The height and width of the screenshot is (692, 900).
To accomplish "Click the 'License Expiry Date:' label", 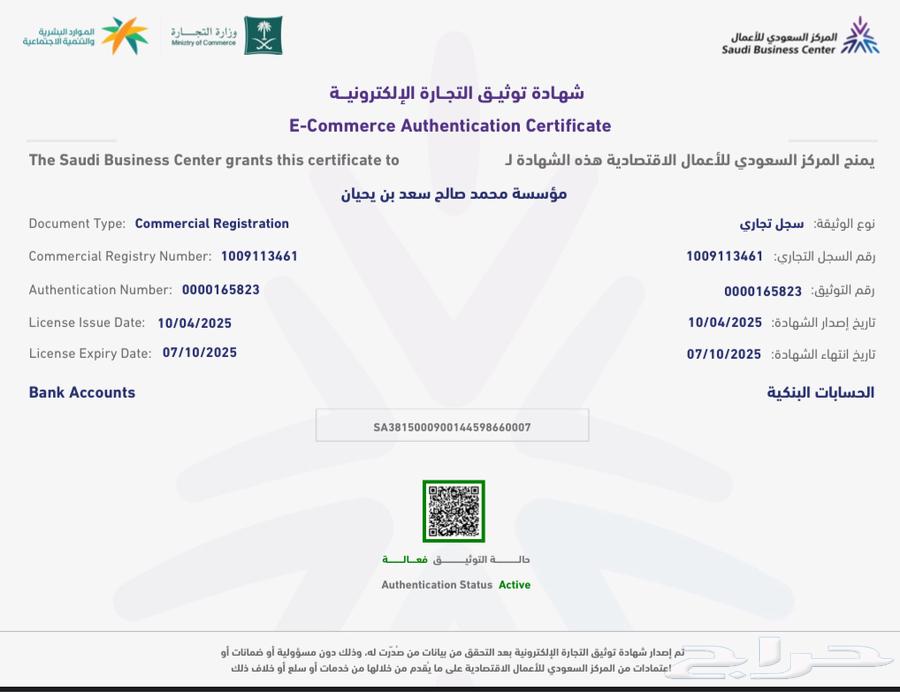I will [90, 353].
